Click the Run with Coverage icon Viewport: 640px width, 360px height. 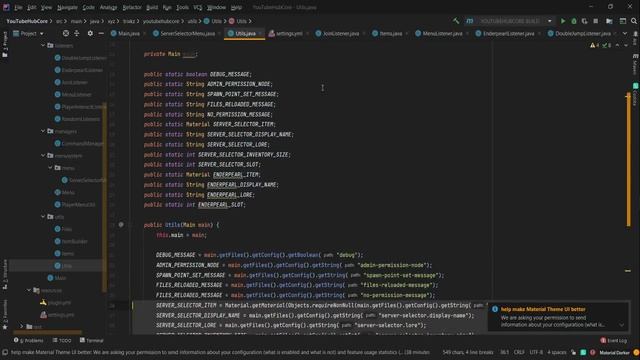pyautogui.click(x=584, y=21)
